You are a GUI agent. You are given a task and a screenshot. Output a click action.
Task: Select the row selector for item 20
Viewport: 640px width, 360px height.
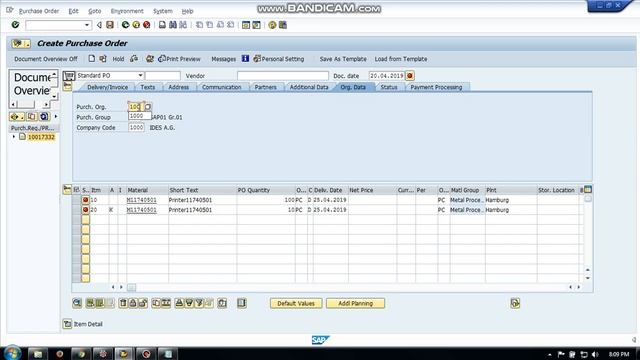tap(76, 210)
